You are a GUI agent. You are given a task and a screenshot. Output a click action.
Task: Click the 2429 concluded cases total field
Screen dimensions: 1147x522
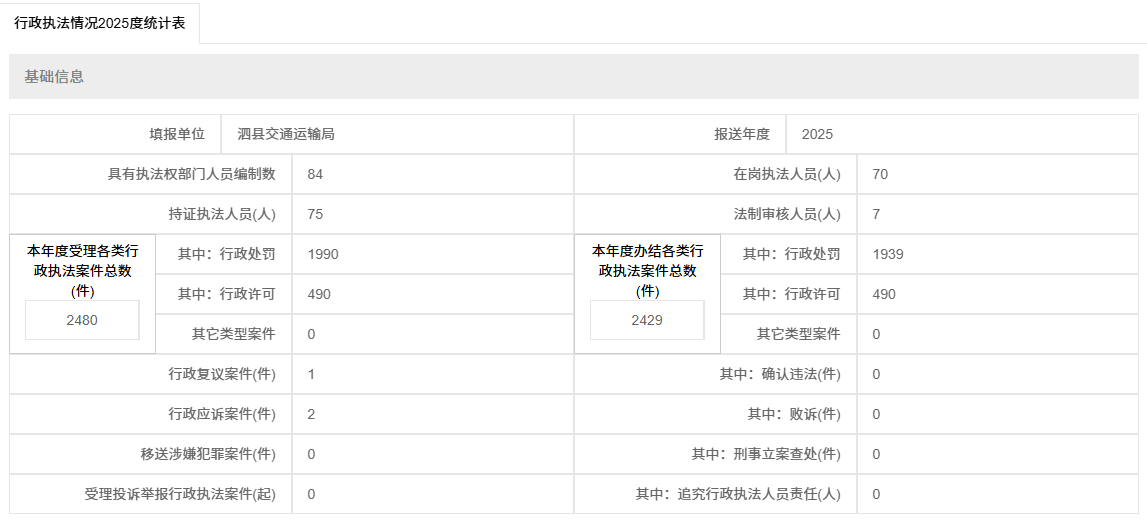pyautogui.click(x=647, y=320)
